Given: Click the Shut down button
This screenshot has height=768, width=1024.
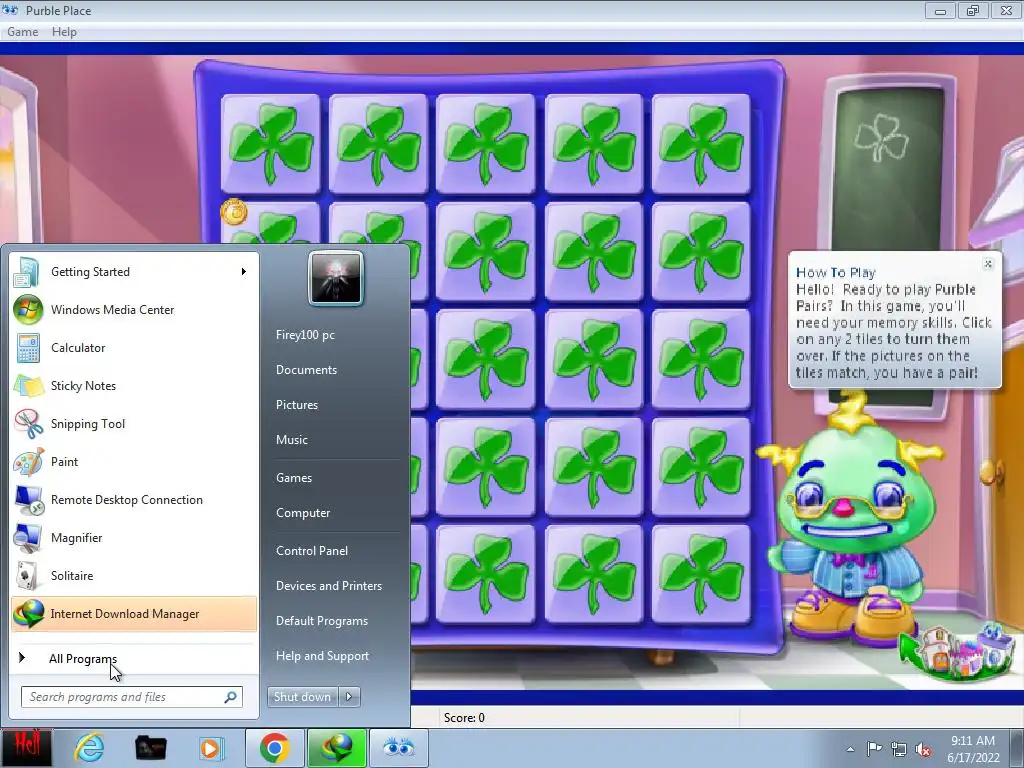Looking at the screenshot, I should [302, 697].
